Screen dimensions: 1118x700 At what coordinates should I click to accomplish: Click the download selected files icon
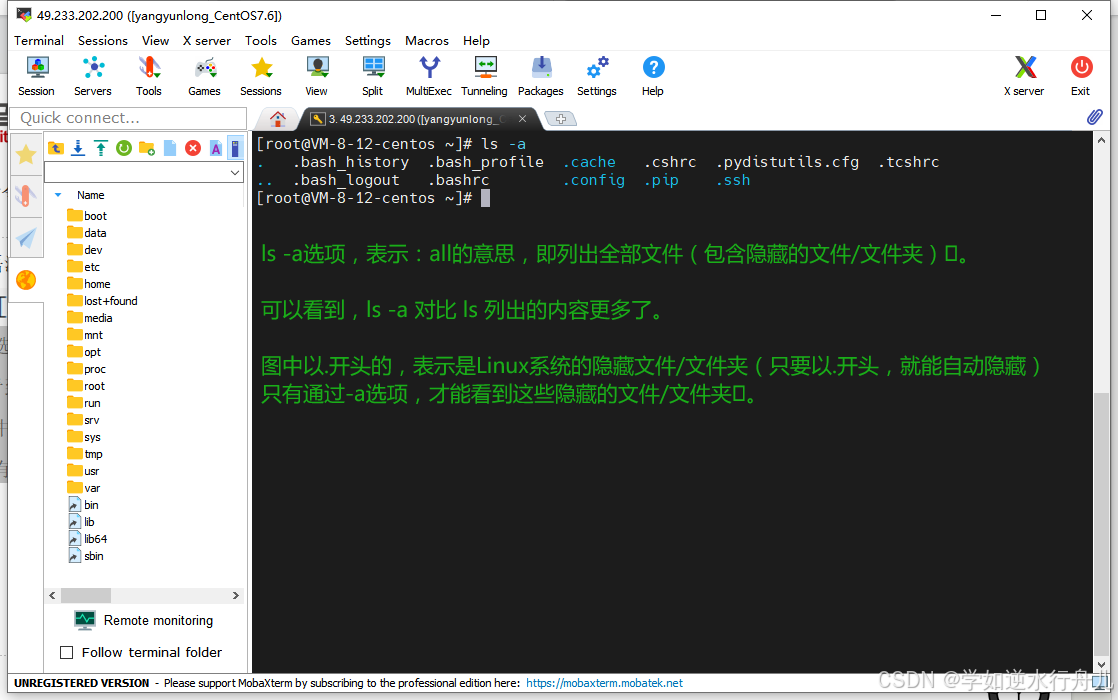[78, 148]
